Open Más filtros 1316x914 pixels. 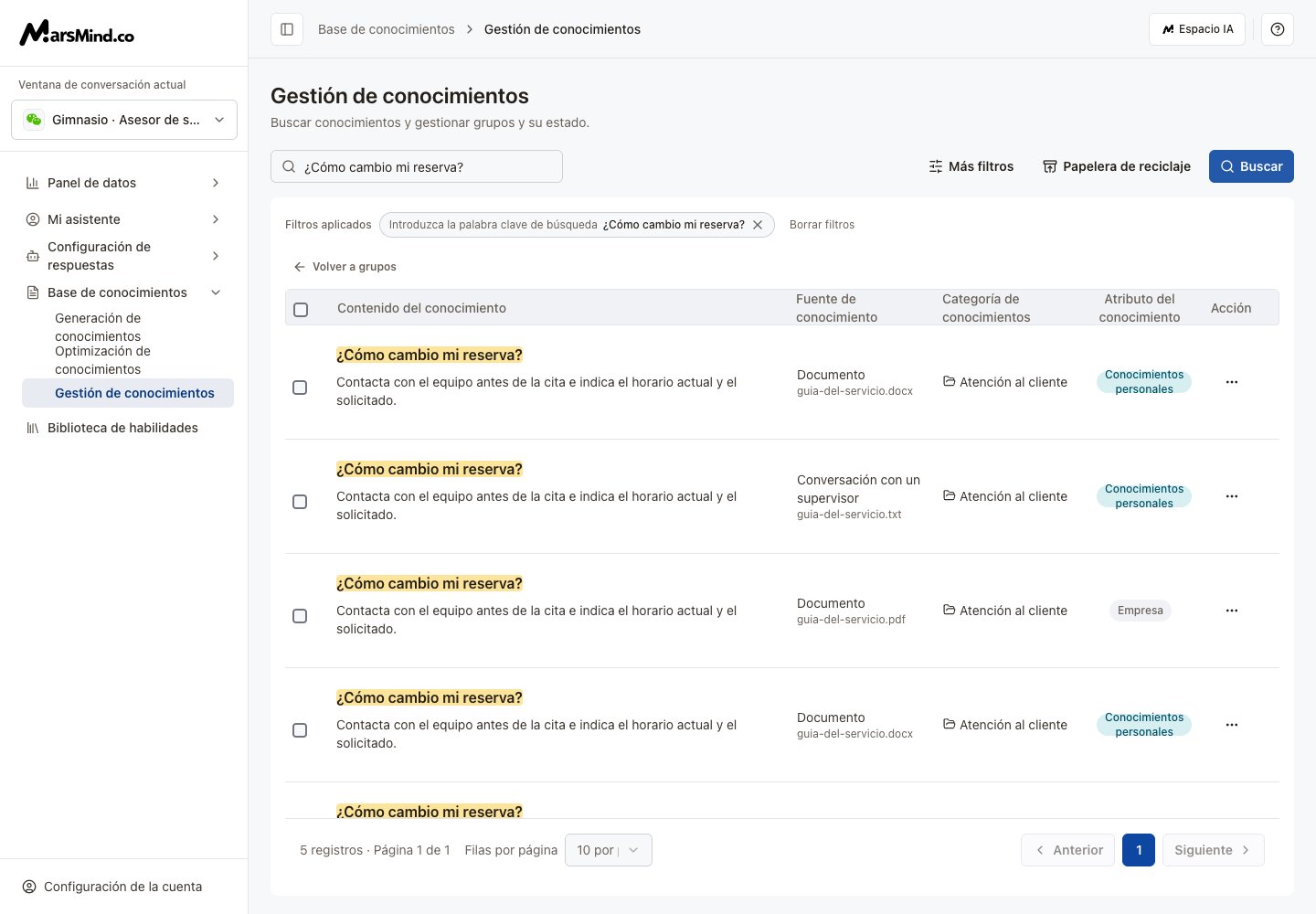(x=971, y=166)
